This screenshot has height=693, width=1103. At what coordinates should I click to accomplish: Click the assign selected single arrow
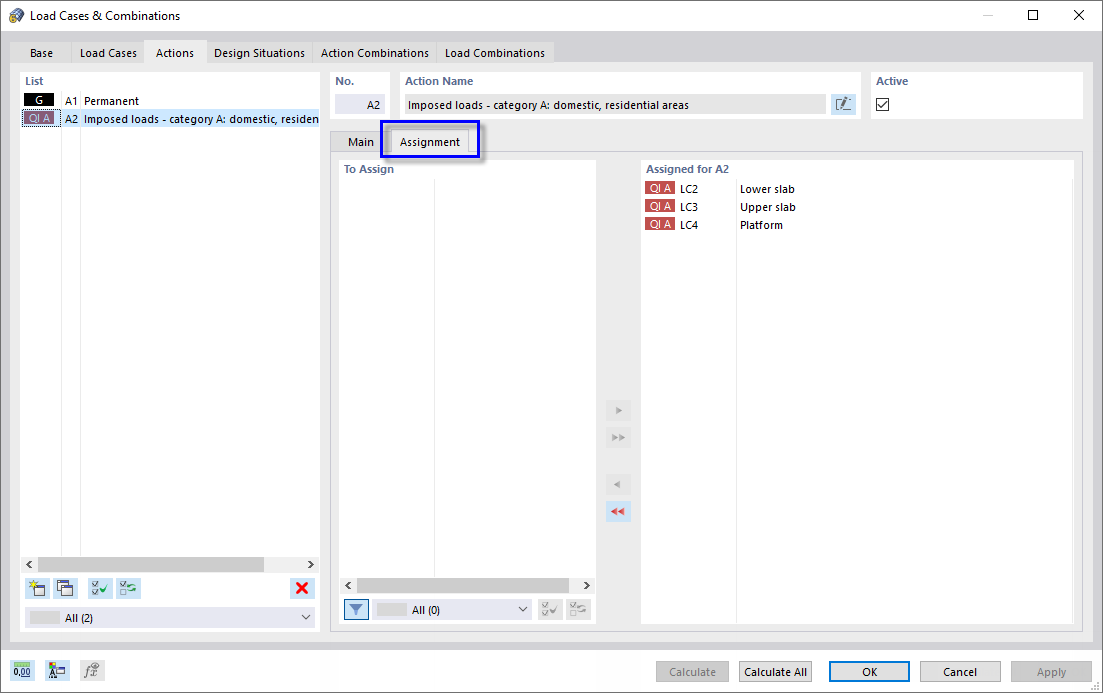[618, 410]
